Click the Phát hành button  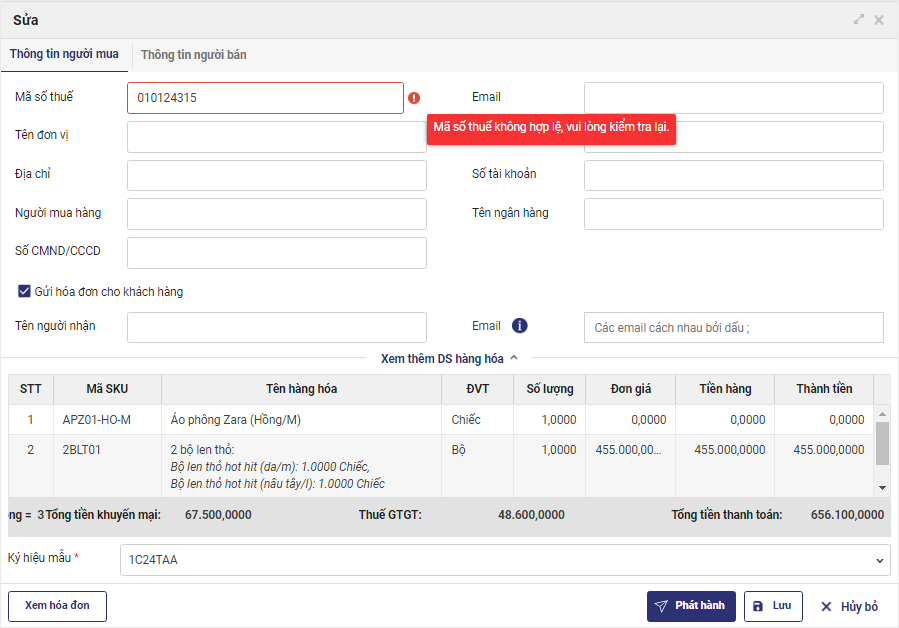click(x=691, y=606)
